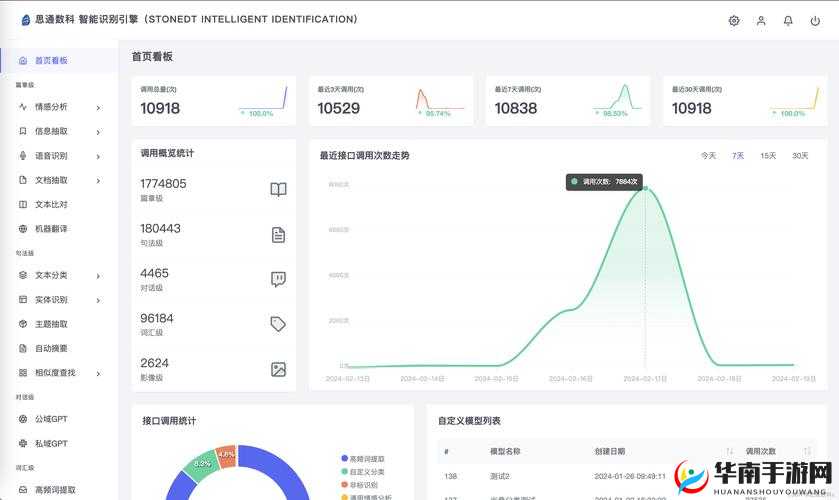Sort table by 调用次数 arrows
Image resolution: width=839 pixels, height=500 pixels.
point(807,451)
